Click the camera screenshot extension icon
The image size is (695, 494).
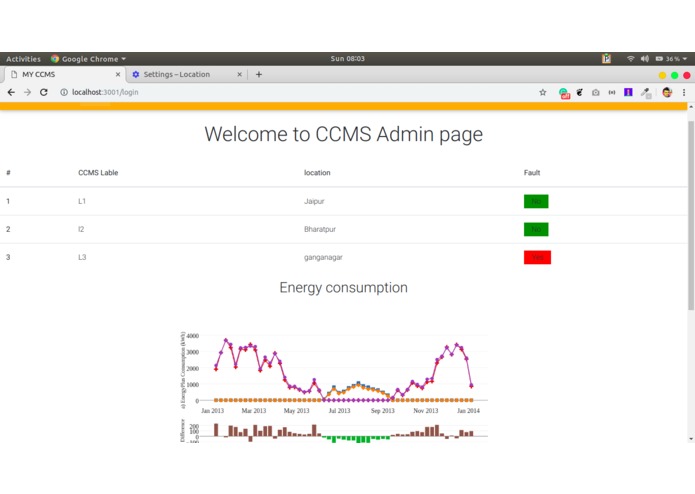[x=596, y=92]
